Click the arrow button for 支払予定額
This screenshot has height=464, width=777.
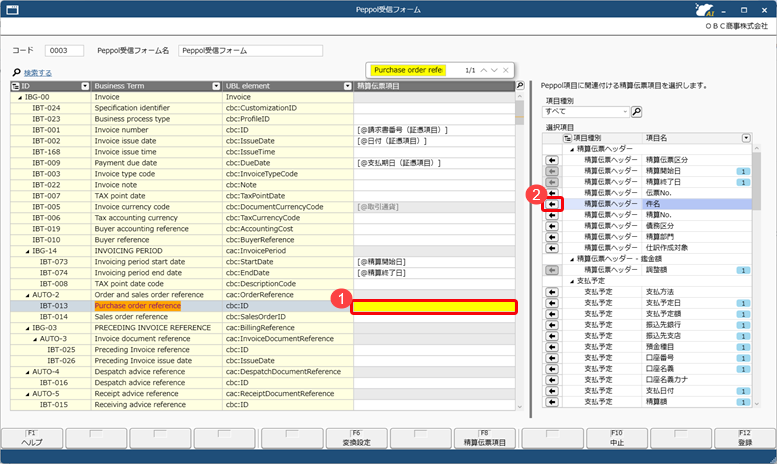[x=552, y=314]
